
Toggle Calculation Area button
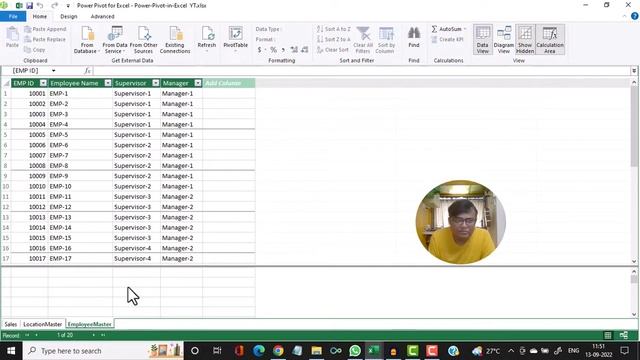tap(550, 40)
